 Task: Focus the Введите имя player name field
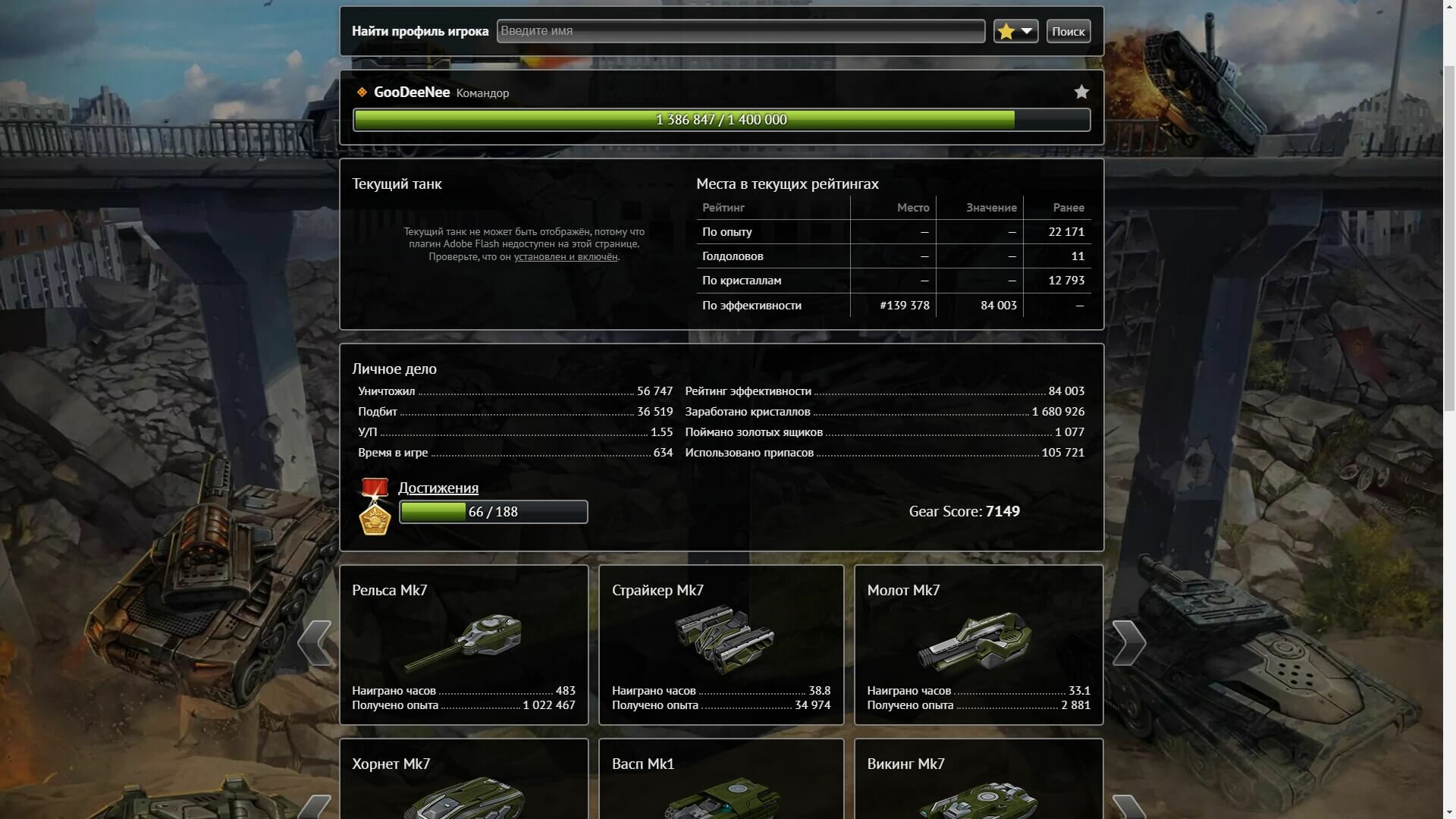[741, 31]
